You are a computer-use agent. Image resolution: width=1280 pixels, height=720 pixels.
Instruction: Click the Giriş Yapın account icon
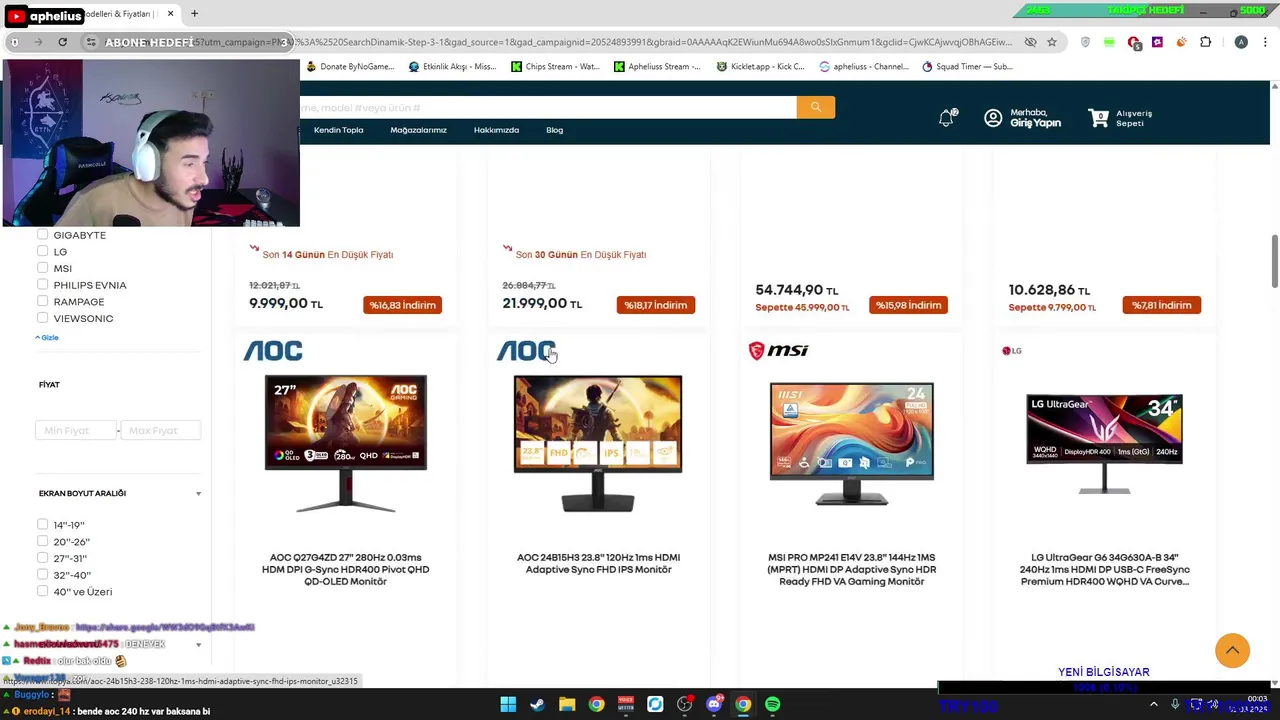coord(993,118)
